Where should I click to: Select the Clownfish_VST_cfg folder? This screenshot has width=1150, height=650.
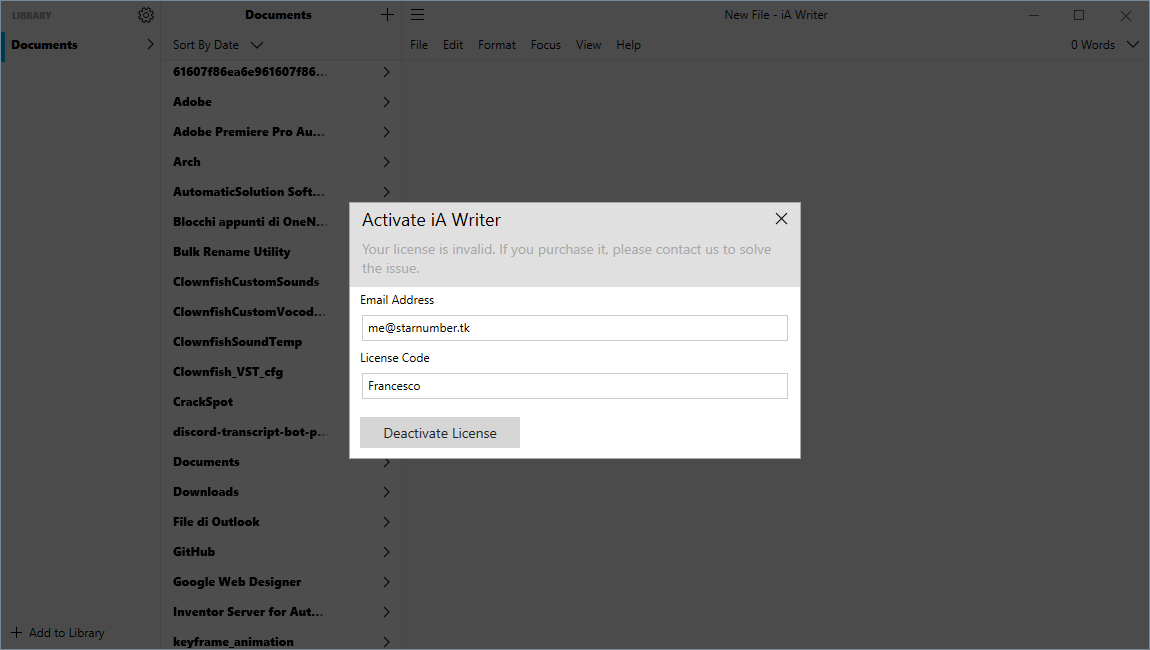[x=228, y=372]
